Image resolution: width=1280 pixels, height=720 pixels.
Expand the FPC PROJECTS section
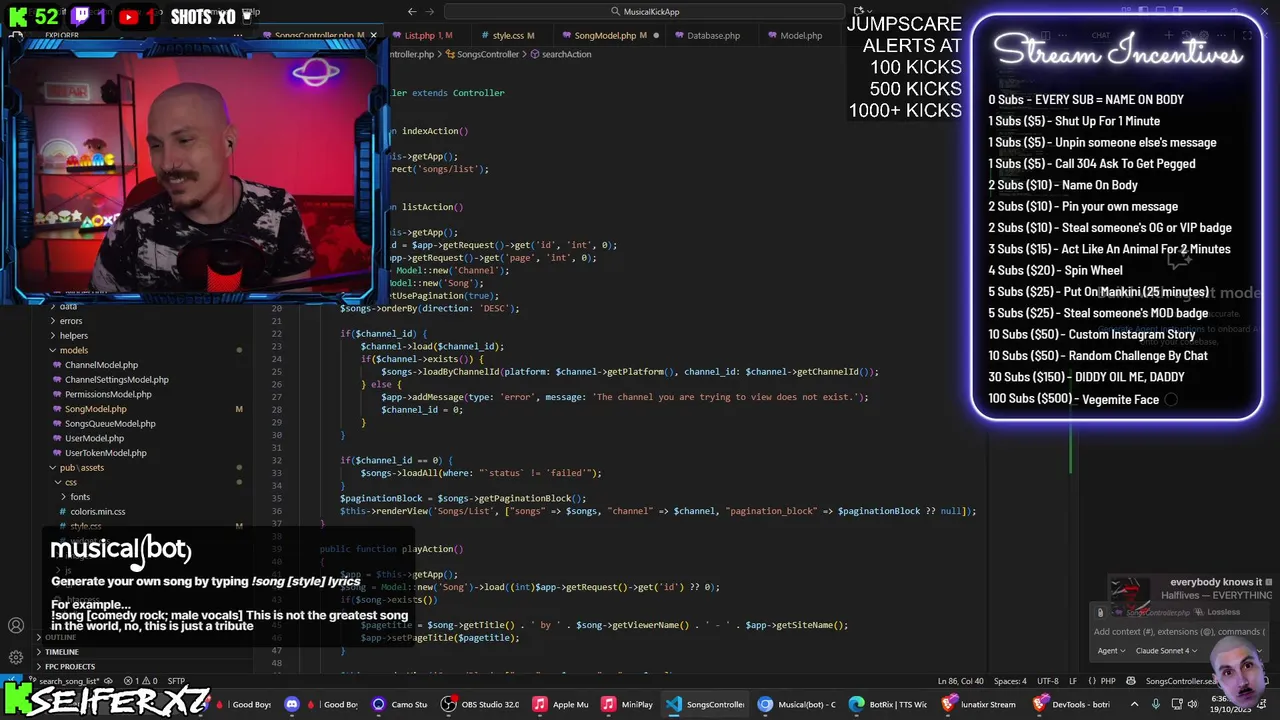click(x=70, y=667)
